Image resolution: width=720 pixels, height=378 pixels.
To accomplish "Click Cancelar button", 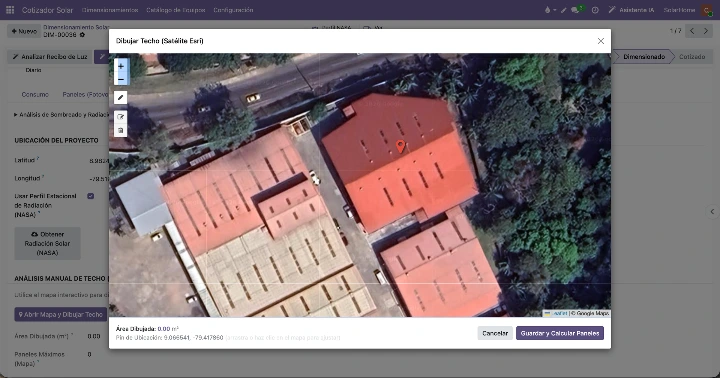I will click(x=495, y=333).
